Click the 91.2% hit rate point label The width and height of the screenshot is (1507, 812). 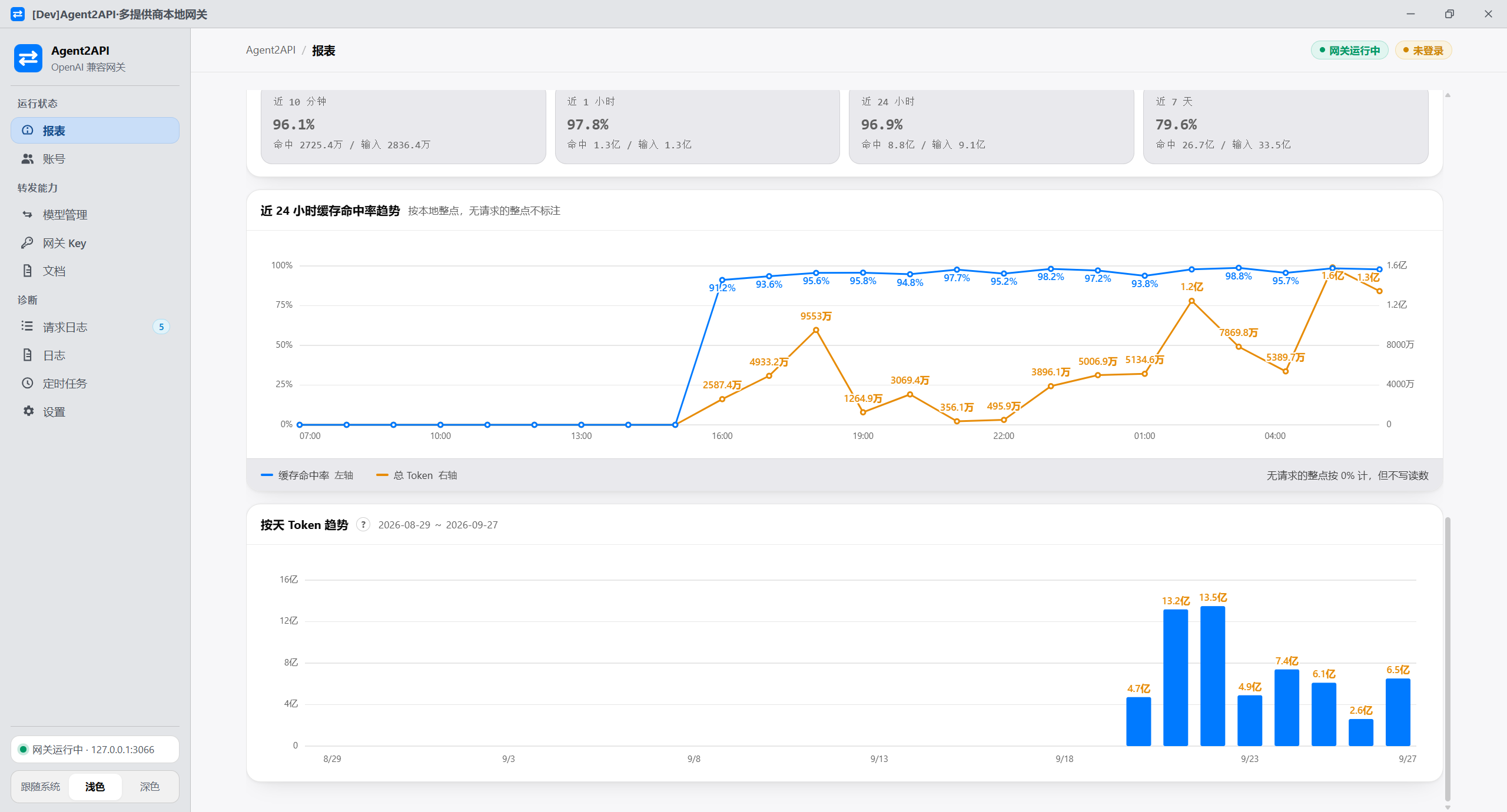coord(722,287)
